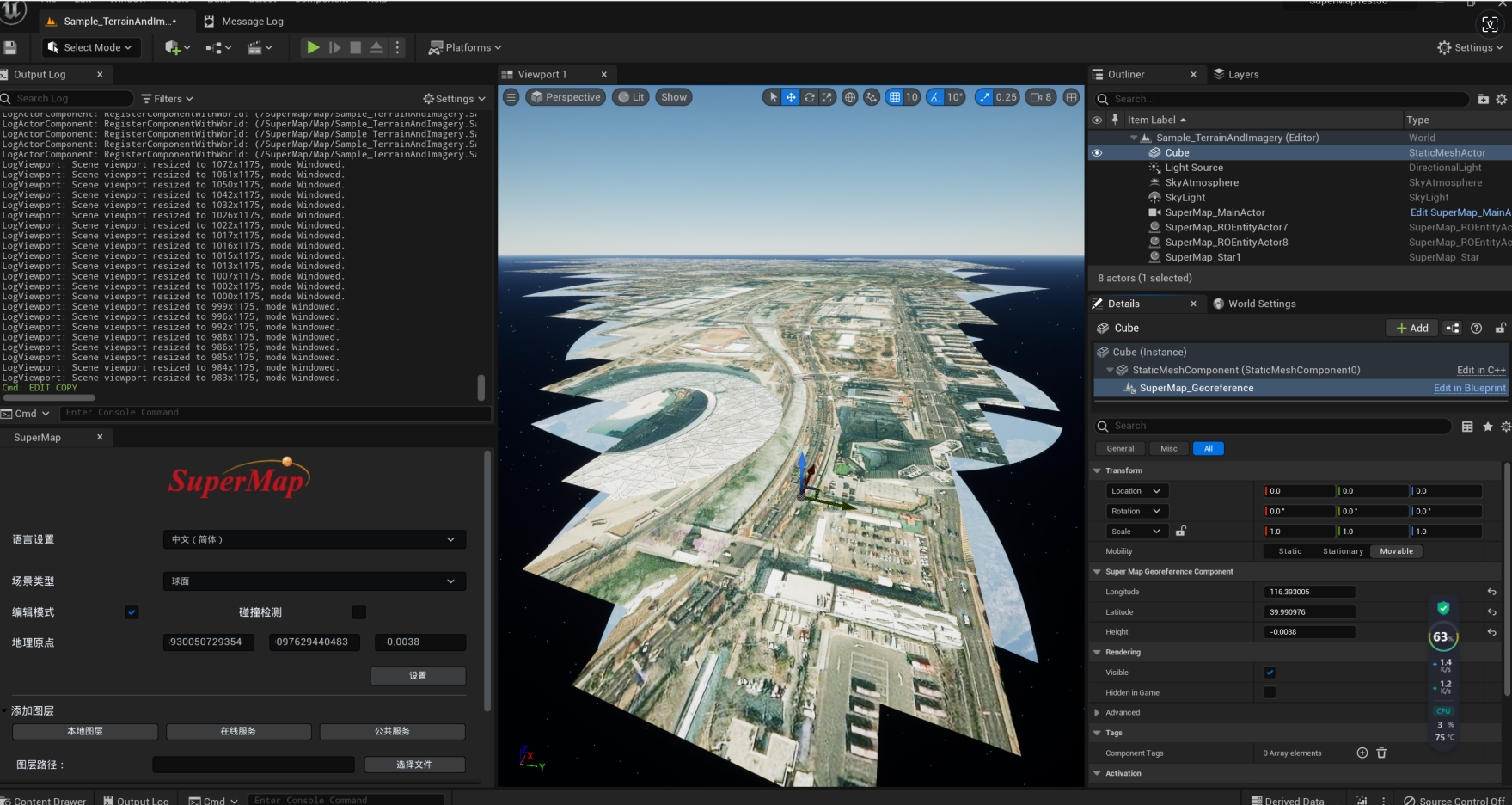Toggle visibility eye for the Cube actor
The width and height of the screenshot is (1512, 805).
1097,153
